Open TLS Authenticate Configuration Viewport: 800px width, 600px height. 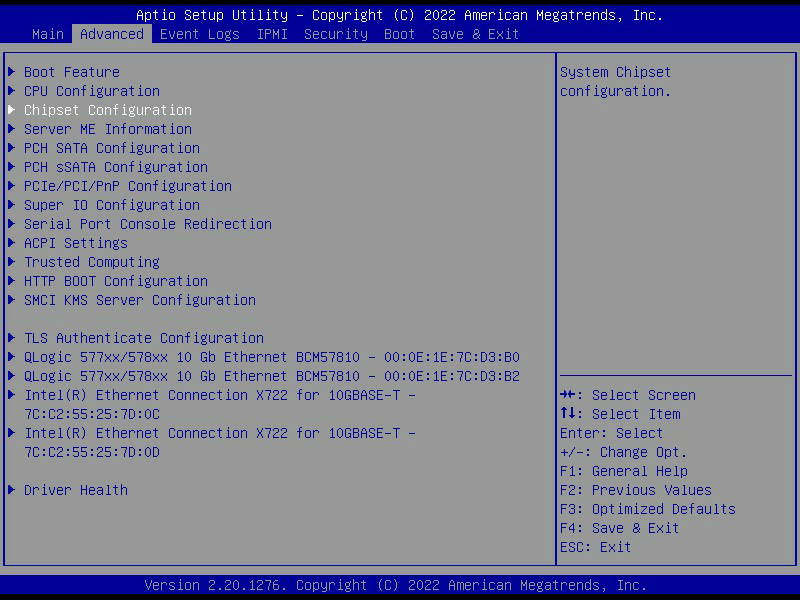pos(144,338)
